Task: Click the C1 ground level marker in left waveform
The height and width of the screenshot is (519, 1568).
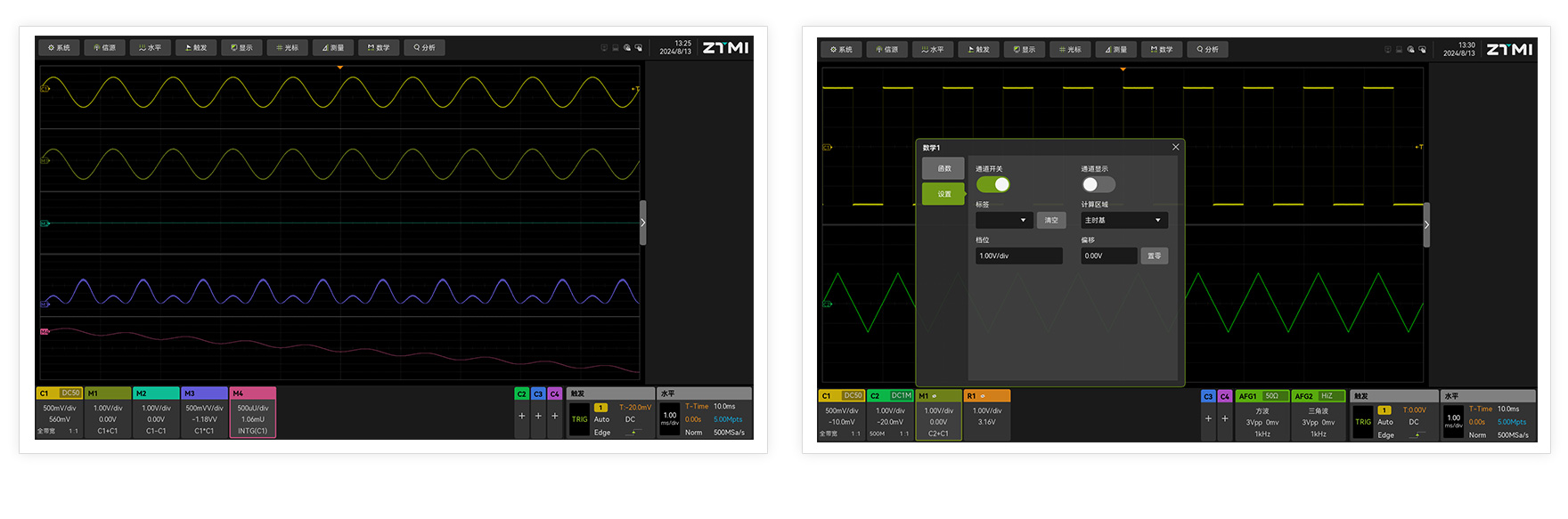Action: pyautogui.click(x=45, y=89)
